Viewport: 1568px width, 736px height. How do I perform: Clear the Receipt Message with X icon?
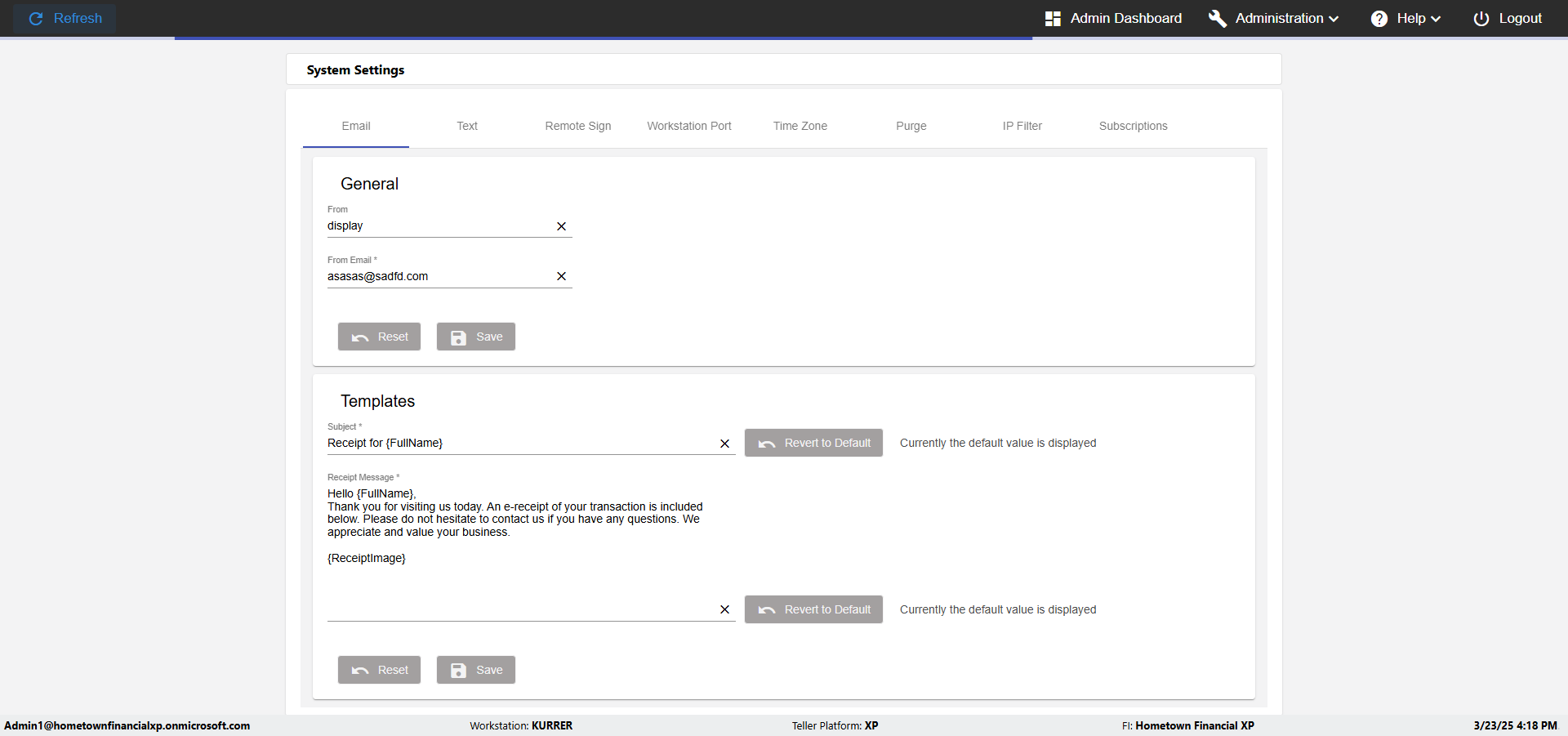pyautogui.click(x=724, y=609)
